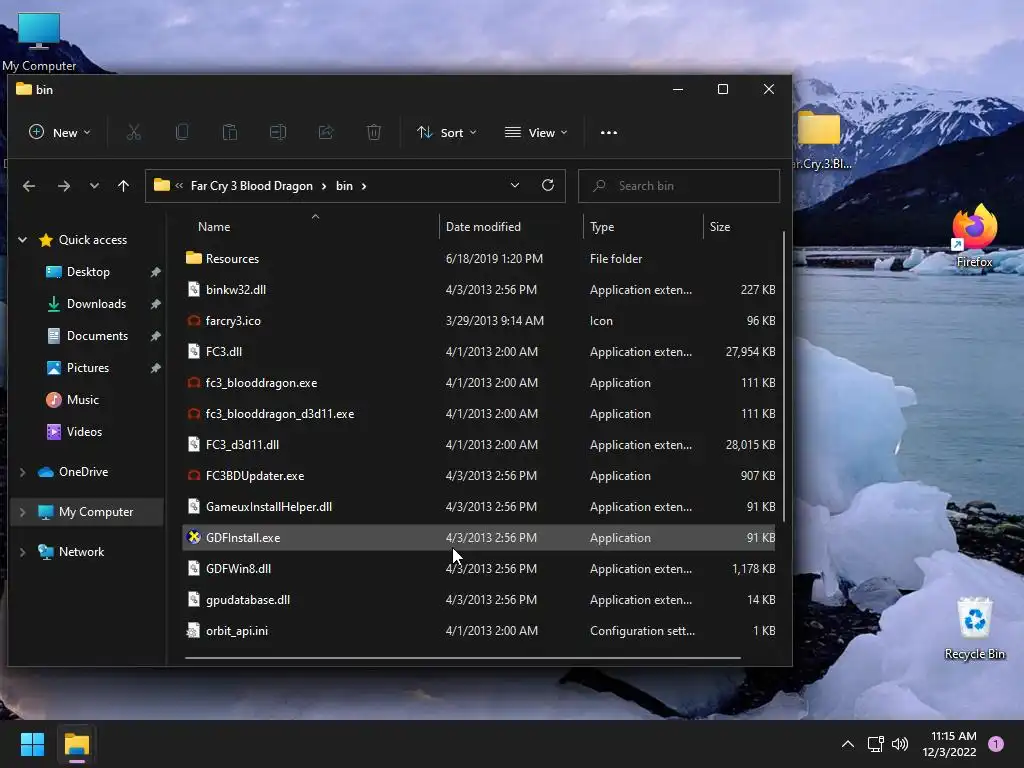Image resolution: width=1024 pixels, height=768 pixels.
Task: Open Videos in Quick access
Action: coord(84,432)
